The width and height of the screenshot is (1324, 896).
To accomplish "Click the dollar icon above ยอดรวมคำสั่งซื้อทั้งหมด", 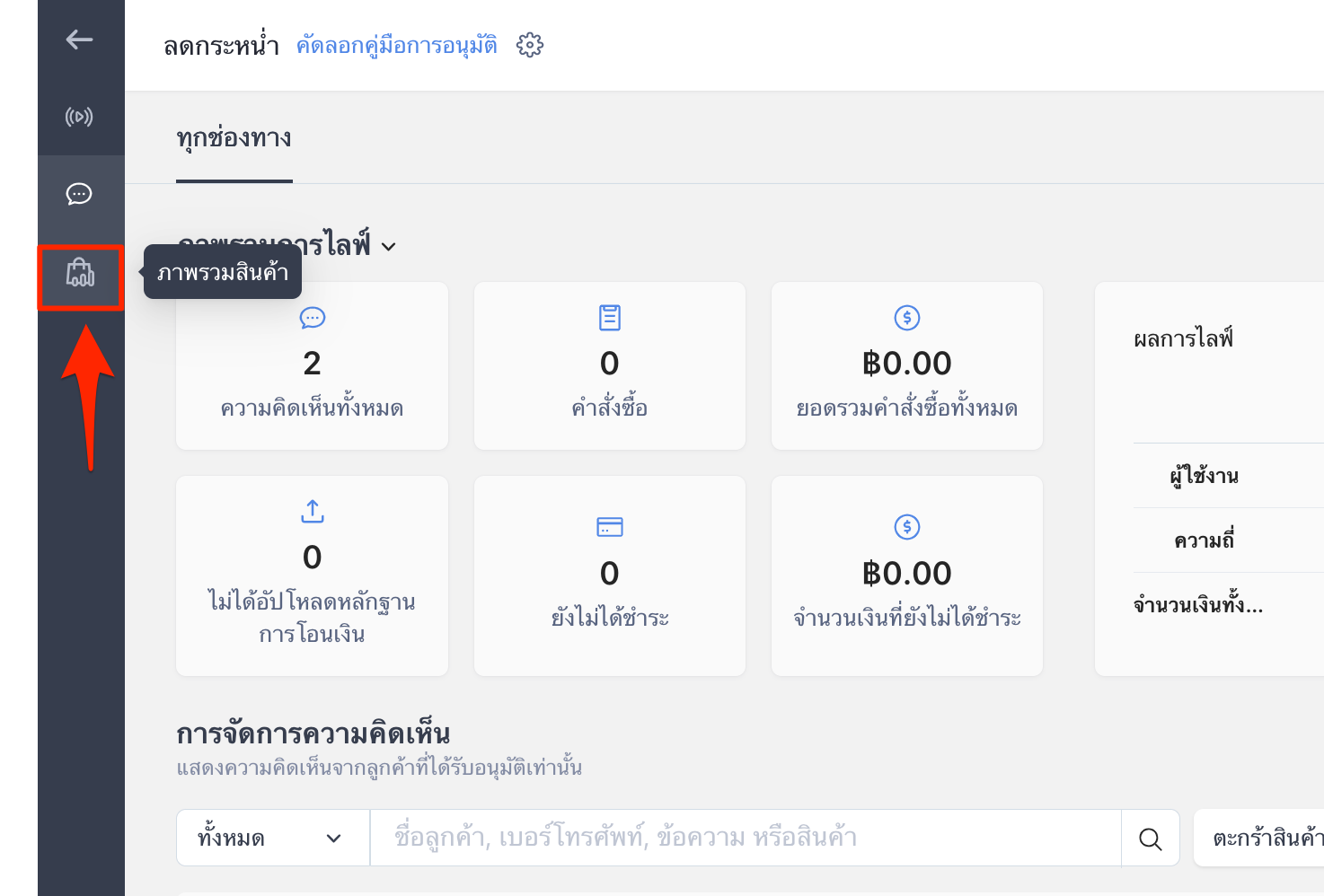I will click(x=907, y=318).
